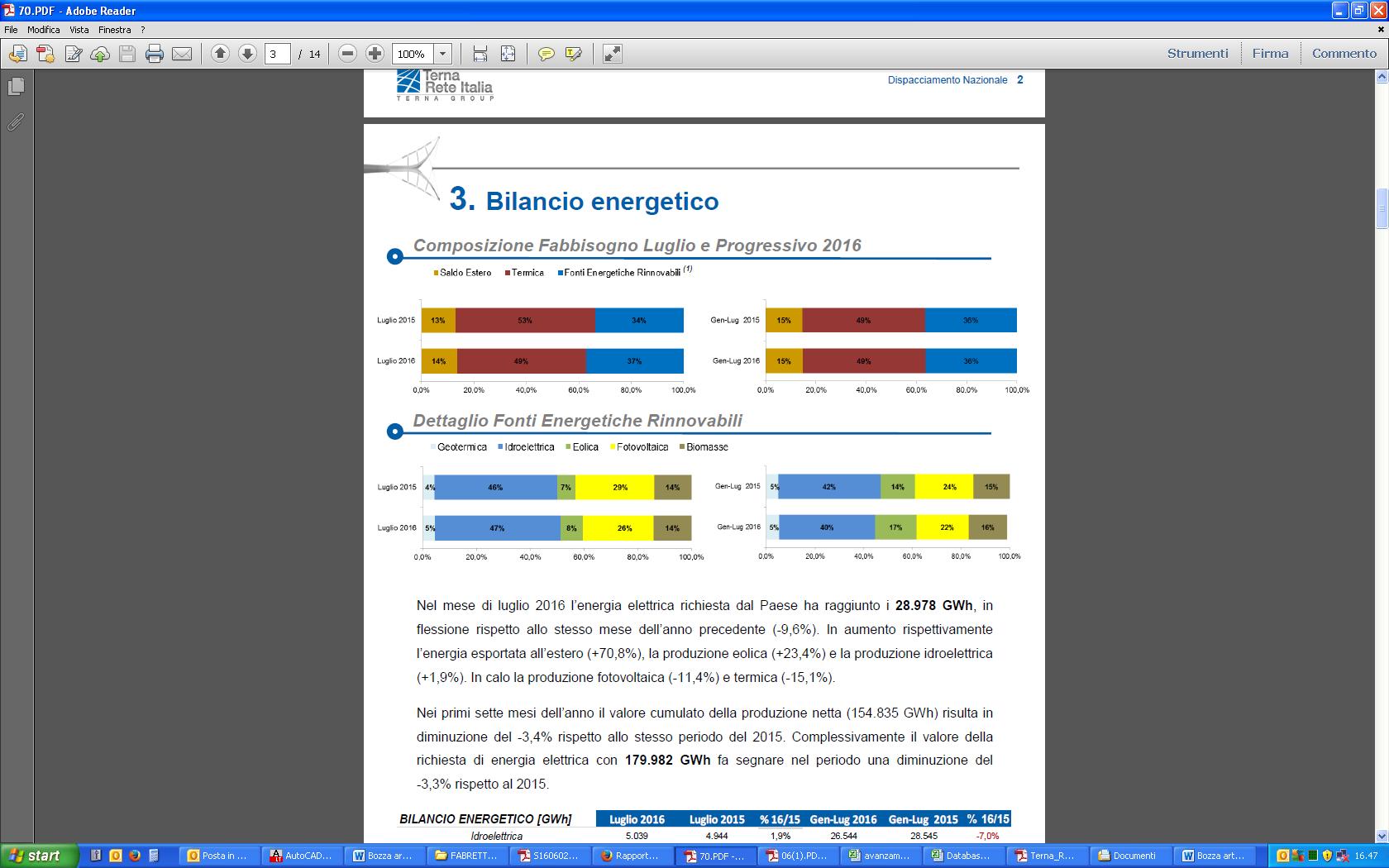
Task: Switch to the Terna_R PDF taskbar item
Action: 1045,856
